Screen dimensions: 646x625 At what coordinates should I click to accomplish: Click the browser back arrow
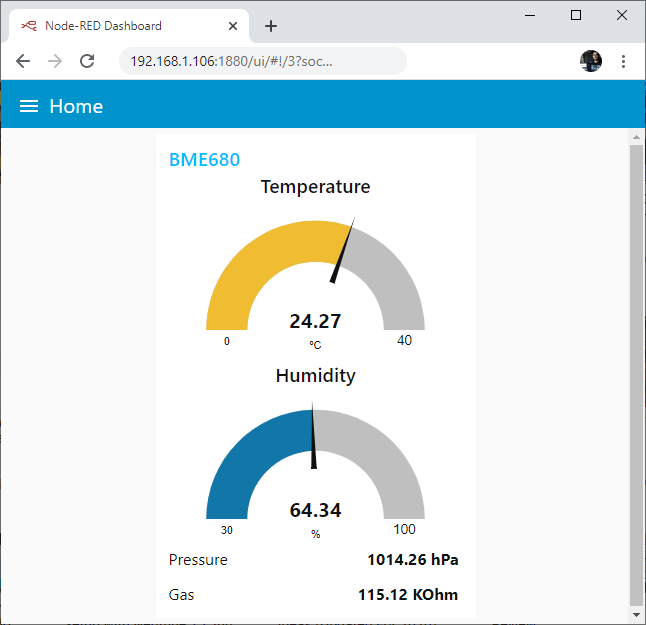23,61
